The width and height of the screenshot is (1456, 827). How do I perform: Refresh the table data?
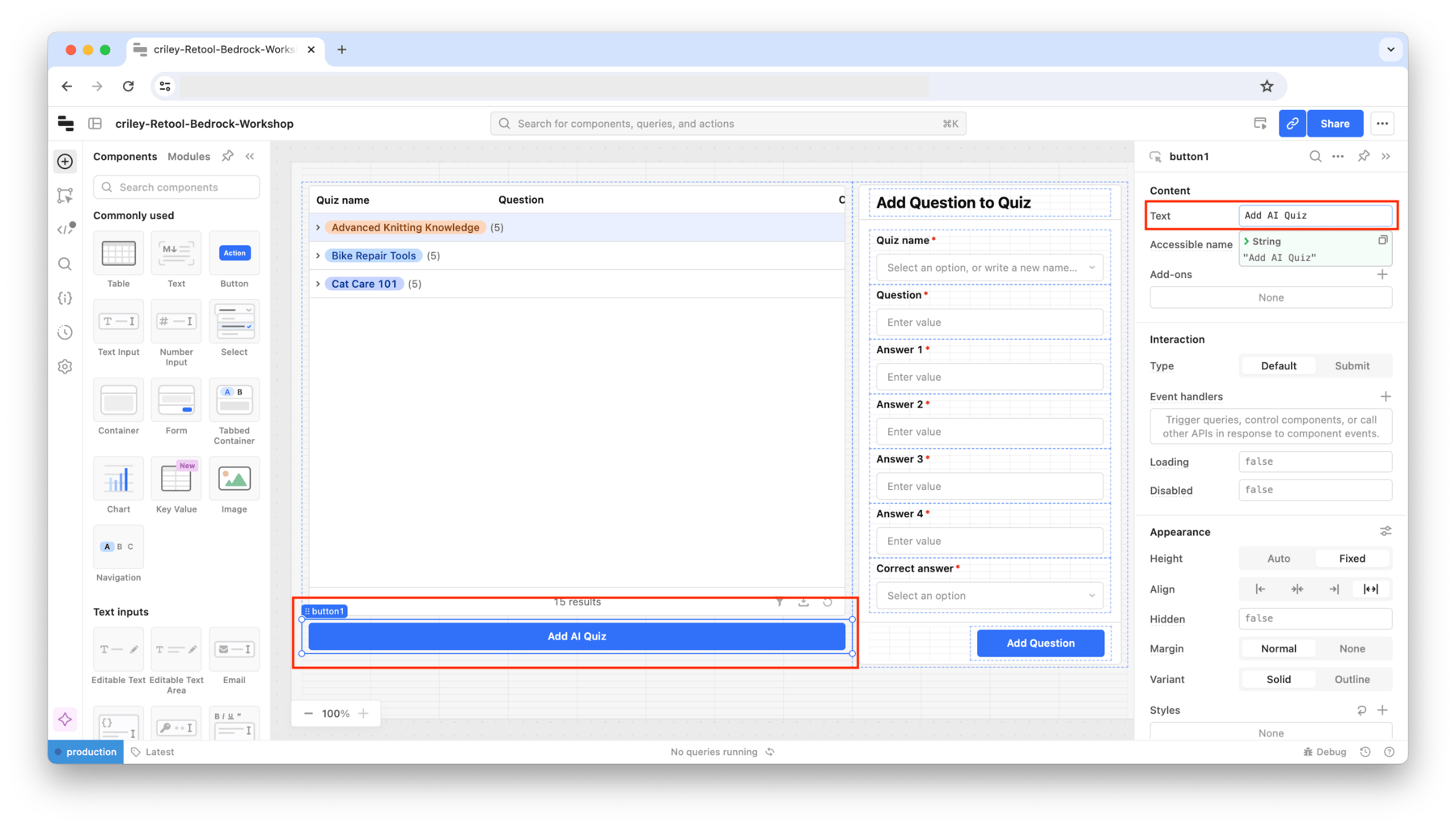click(827, 602)
